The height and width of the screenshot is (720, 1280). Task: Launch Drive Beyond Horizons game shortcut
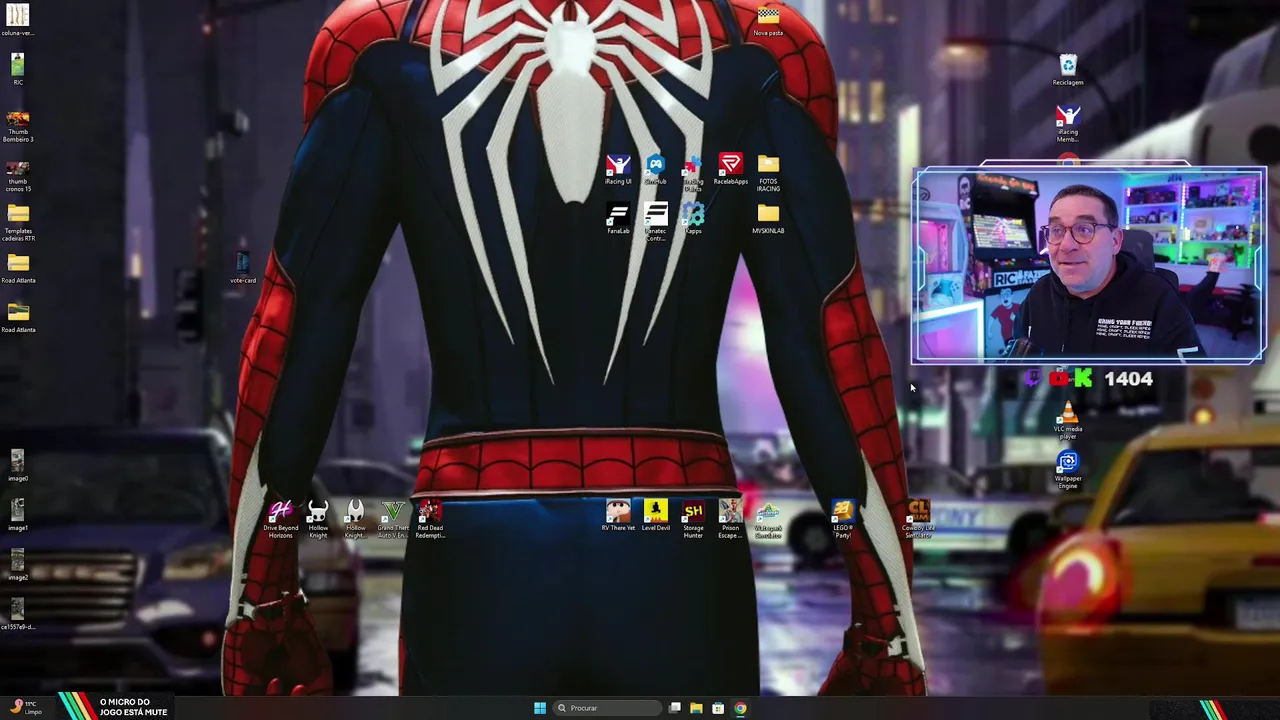(x=280, y=520)
